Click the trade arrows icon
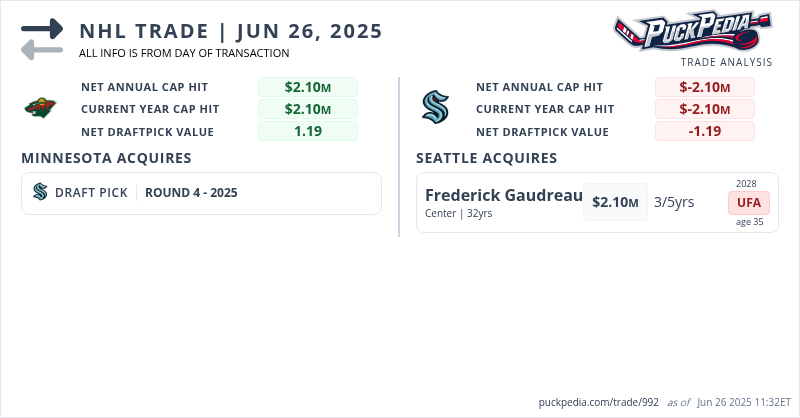Image resolution: width=800 pixels, height=418 pixels. pyautogui.click(x=41, y=39)
